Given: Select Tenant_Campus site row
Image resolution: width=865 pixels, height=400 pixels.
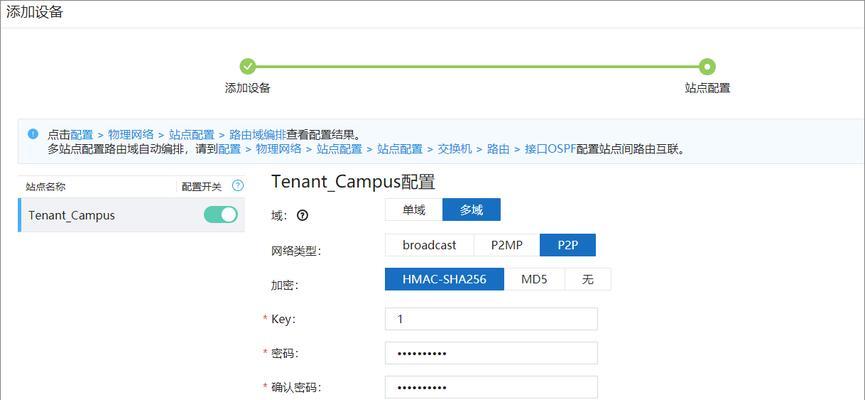Looking at the screenshot, I should point(131,215).
